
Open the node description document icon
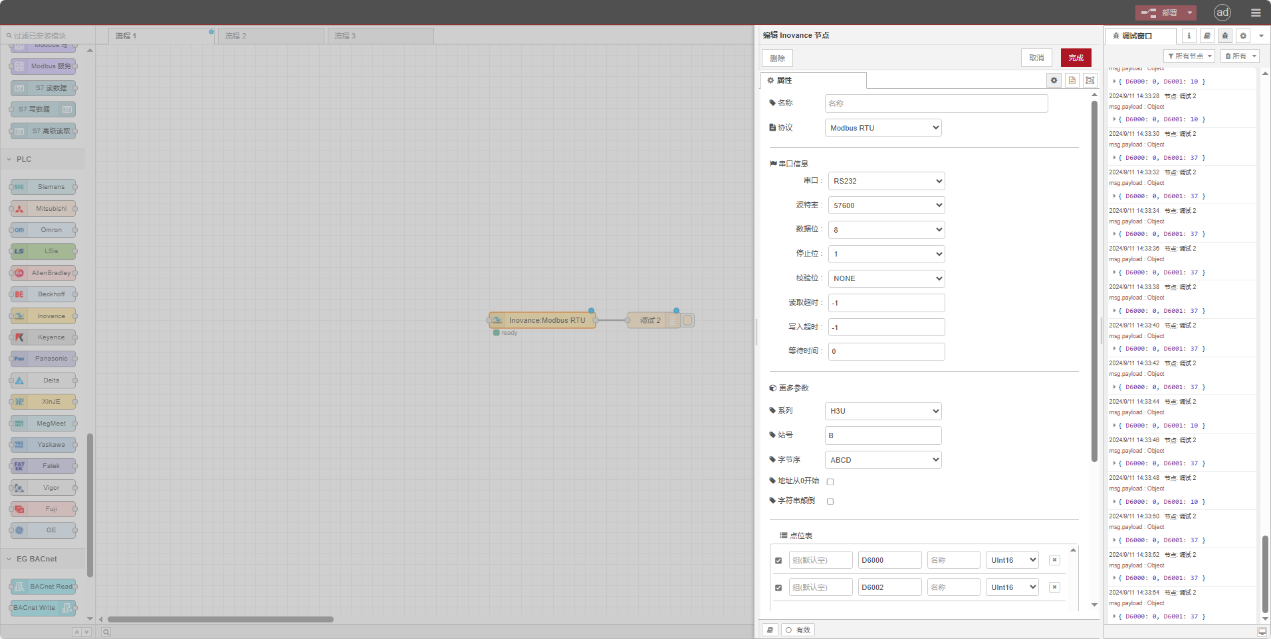1072,80
